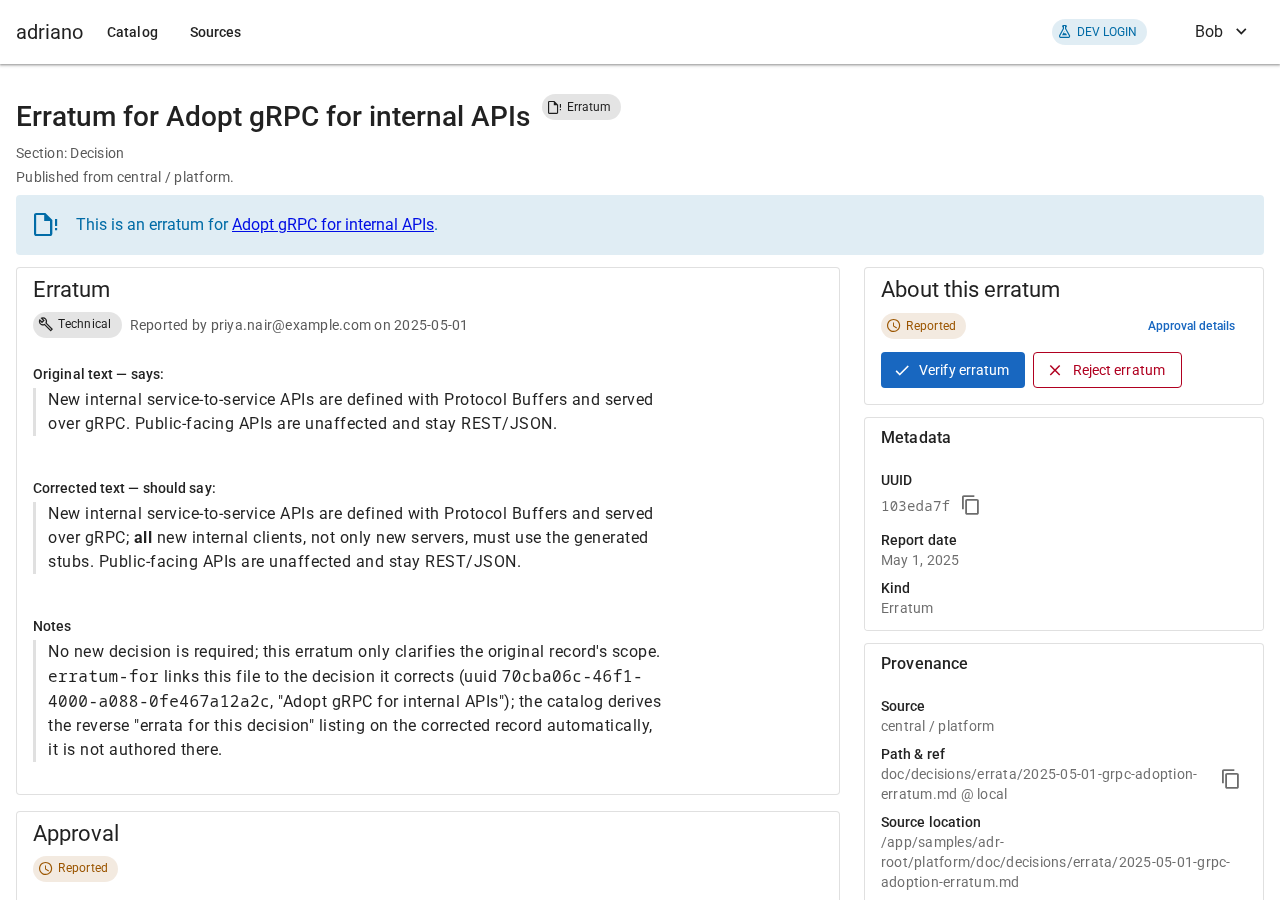Click the flask icon on DEV LOGIN
Viewport: 1280px width, 900px height.
coord(1064,32)
